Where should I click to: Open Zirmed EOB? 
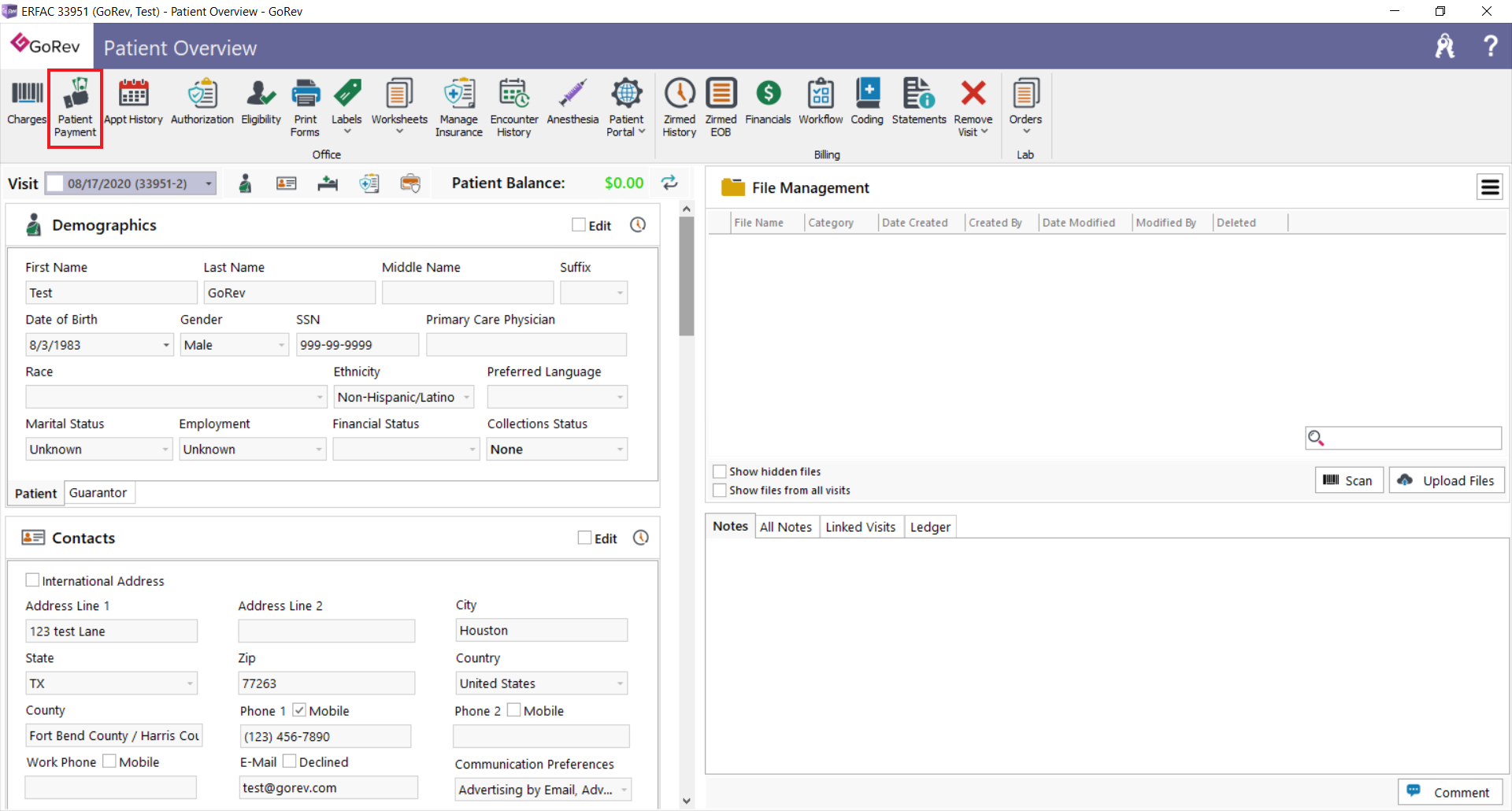pos(721,109)
